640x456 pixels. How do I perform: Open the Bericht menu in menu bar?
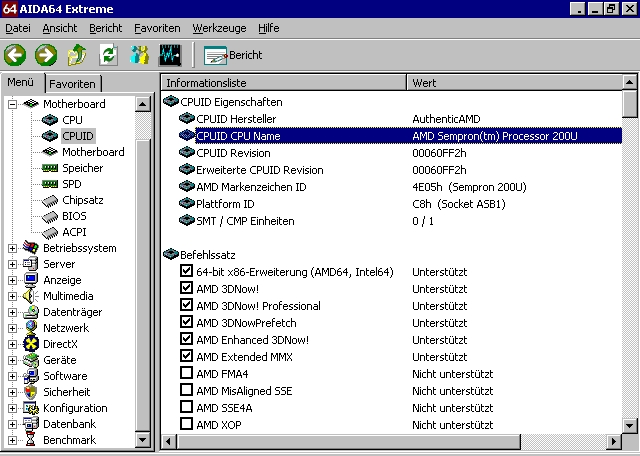pyautogui.click(x=106, y=28)
